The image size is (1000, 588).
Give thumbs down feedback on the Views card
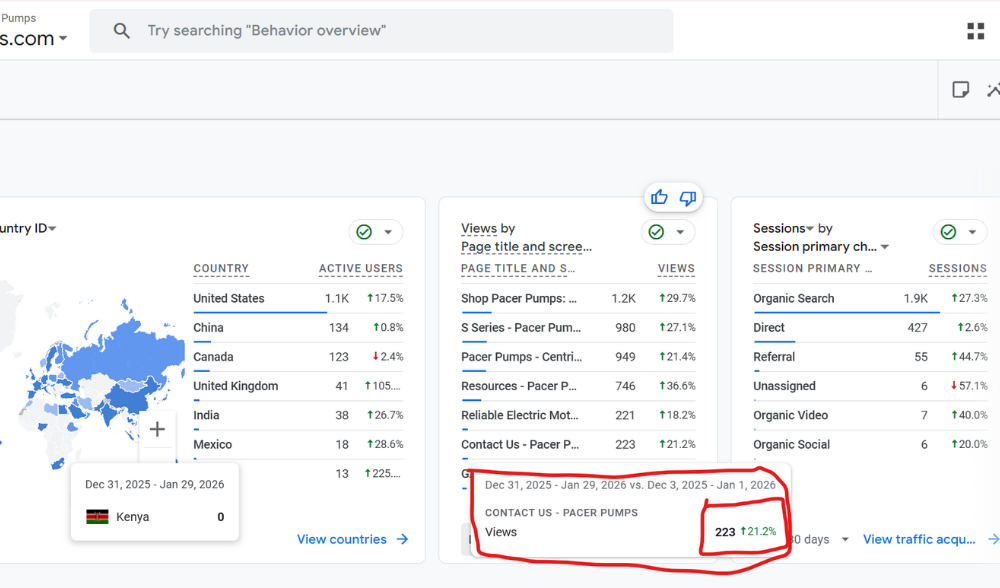point(687,197)
